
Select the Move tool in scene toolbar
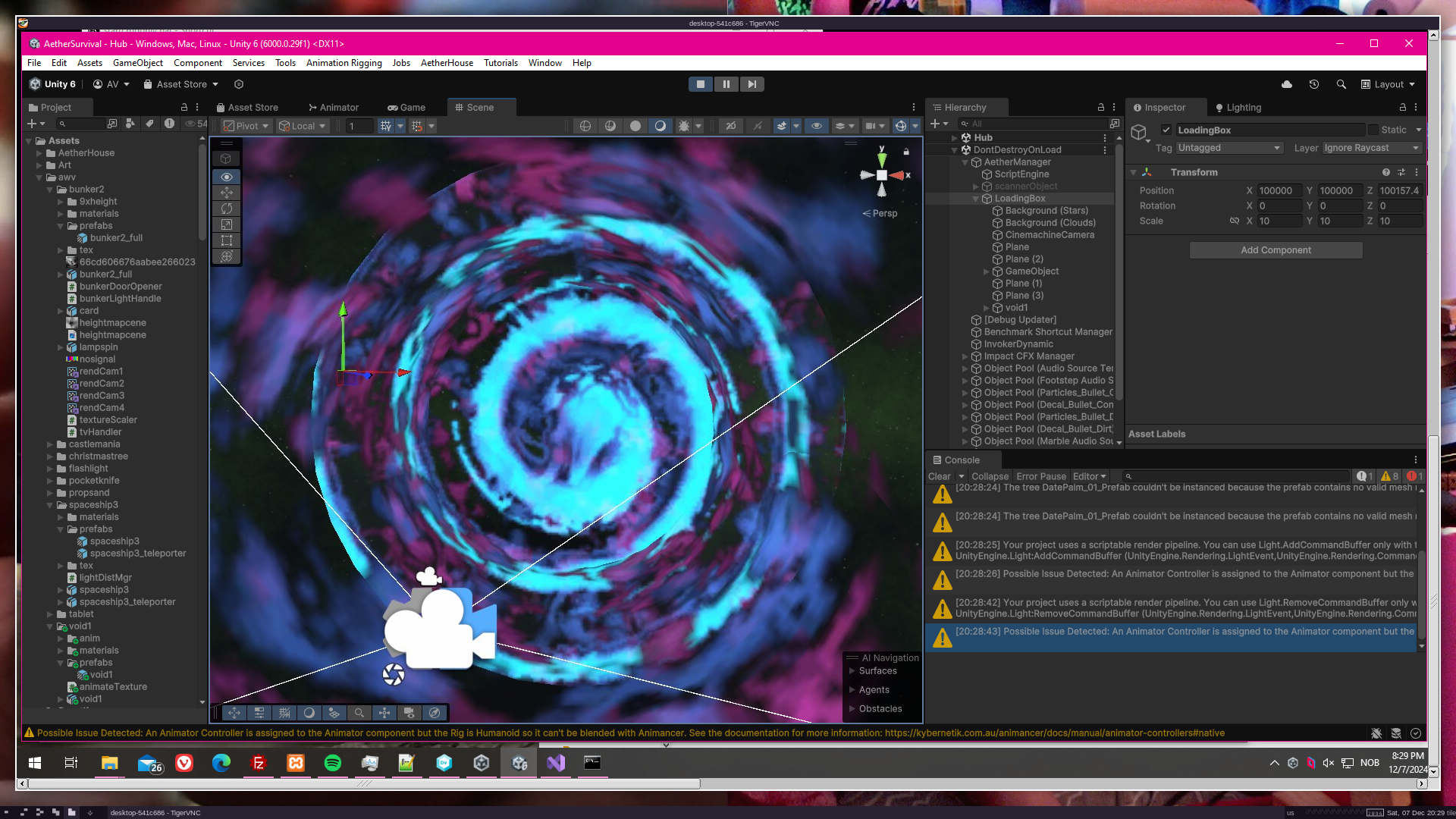226,193
